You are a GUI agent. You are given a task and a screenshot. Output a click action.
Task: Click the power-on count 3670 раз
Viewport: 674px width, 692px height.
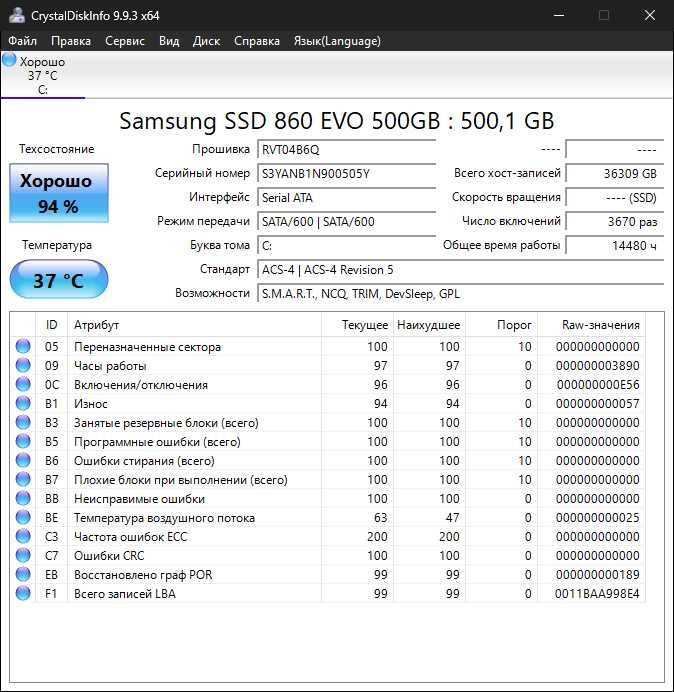[x=614, y=221]
